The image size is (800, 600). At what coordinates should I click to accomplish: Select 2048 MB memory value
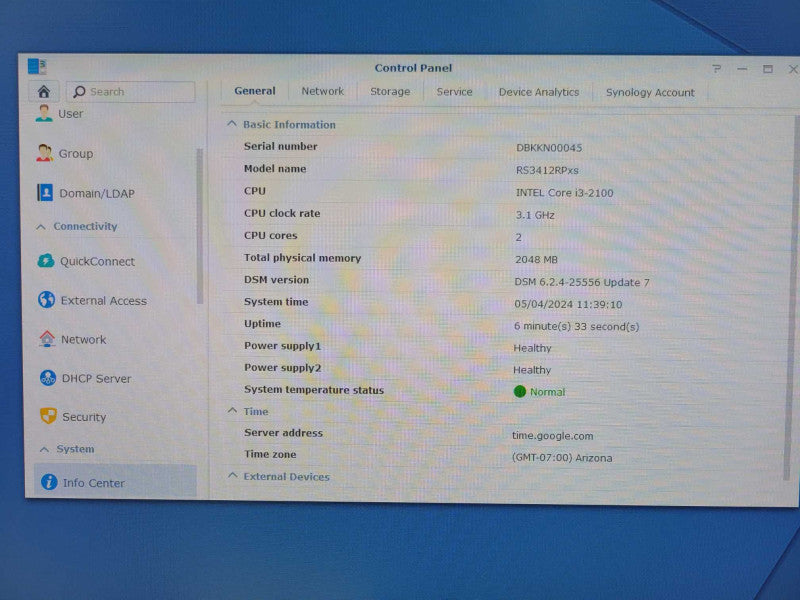[x=536, y=260]
